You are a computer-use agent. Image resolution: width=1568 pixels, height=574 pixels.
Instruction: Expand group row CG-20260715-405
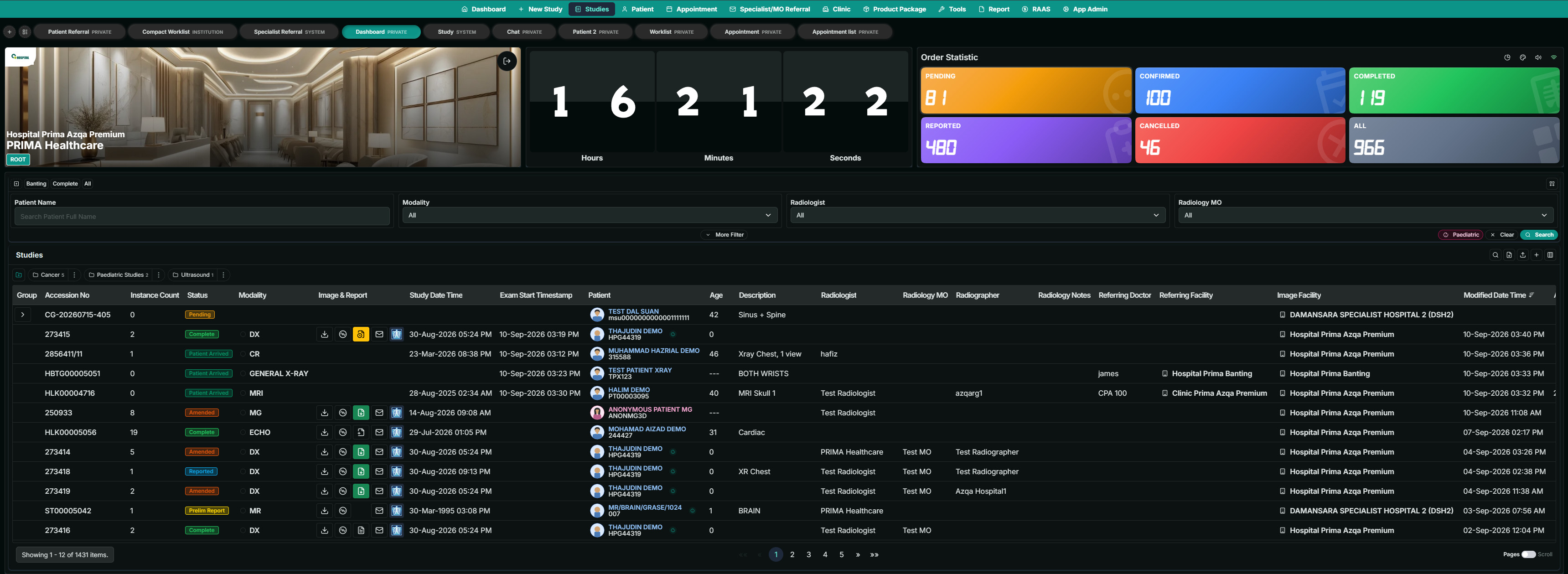pos(22,315)
